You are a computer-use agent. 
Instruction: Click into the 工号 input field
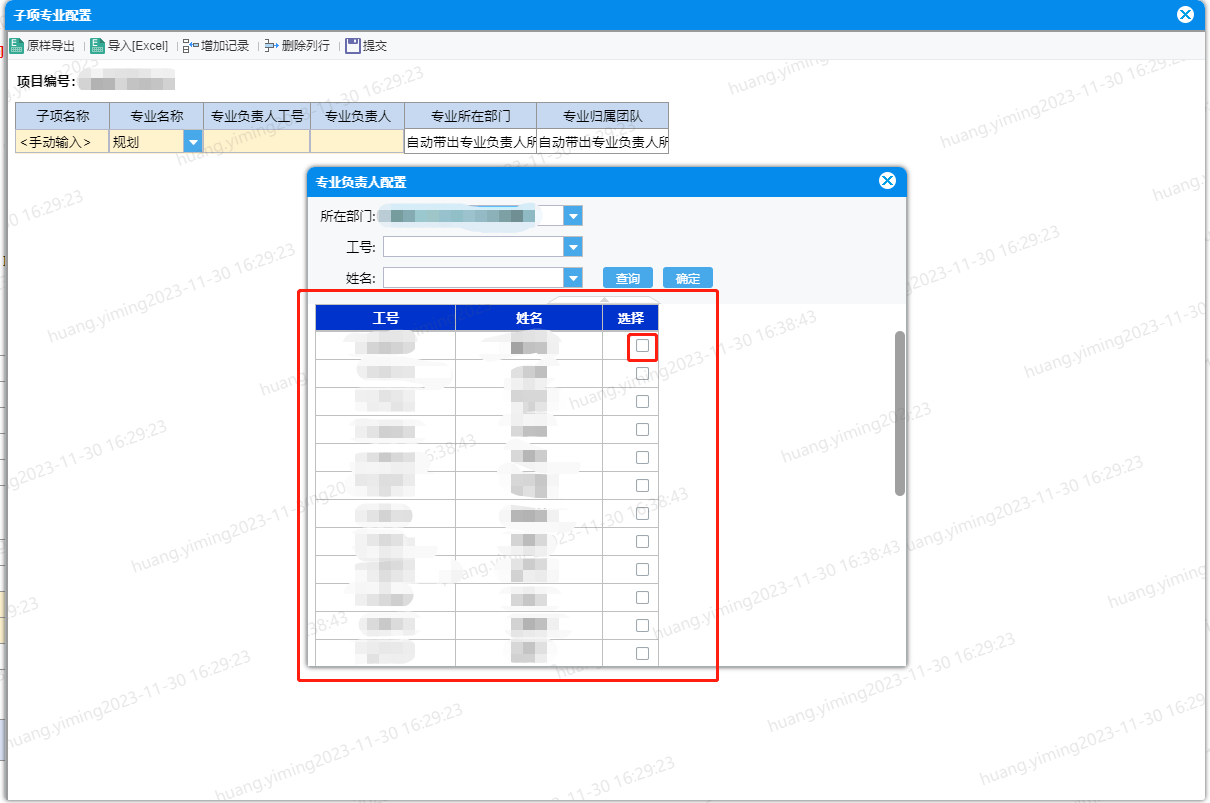pos(473,247)
